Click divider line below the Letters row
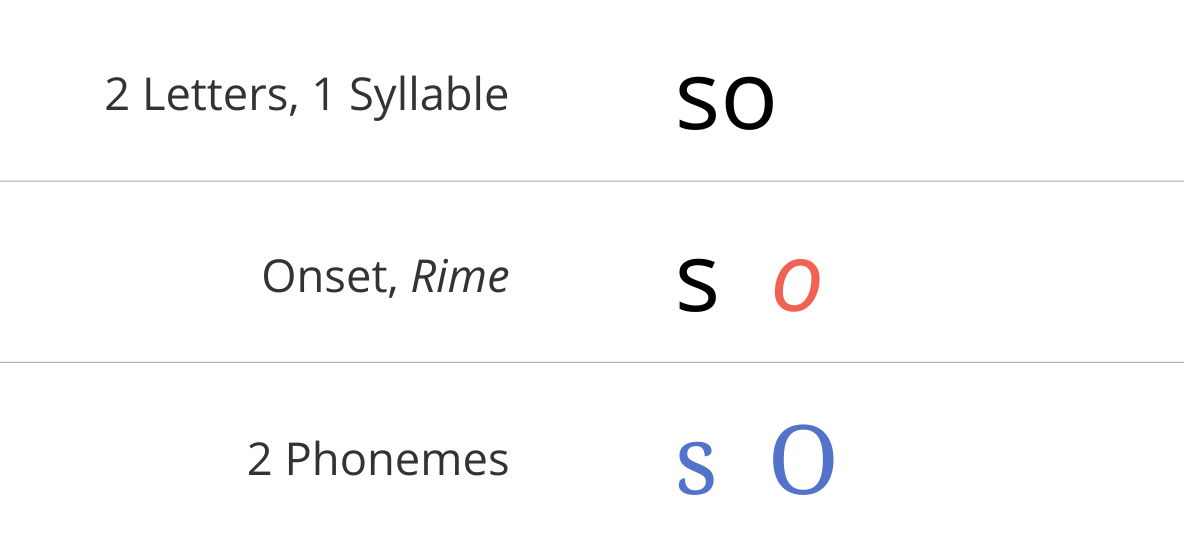1184x549 pixels. [x=592, y=181]
